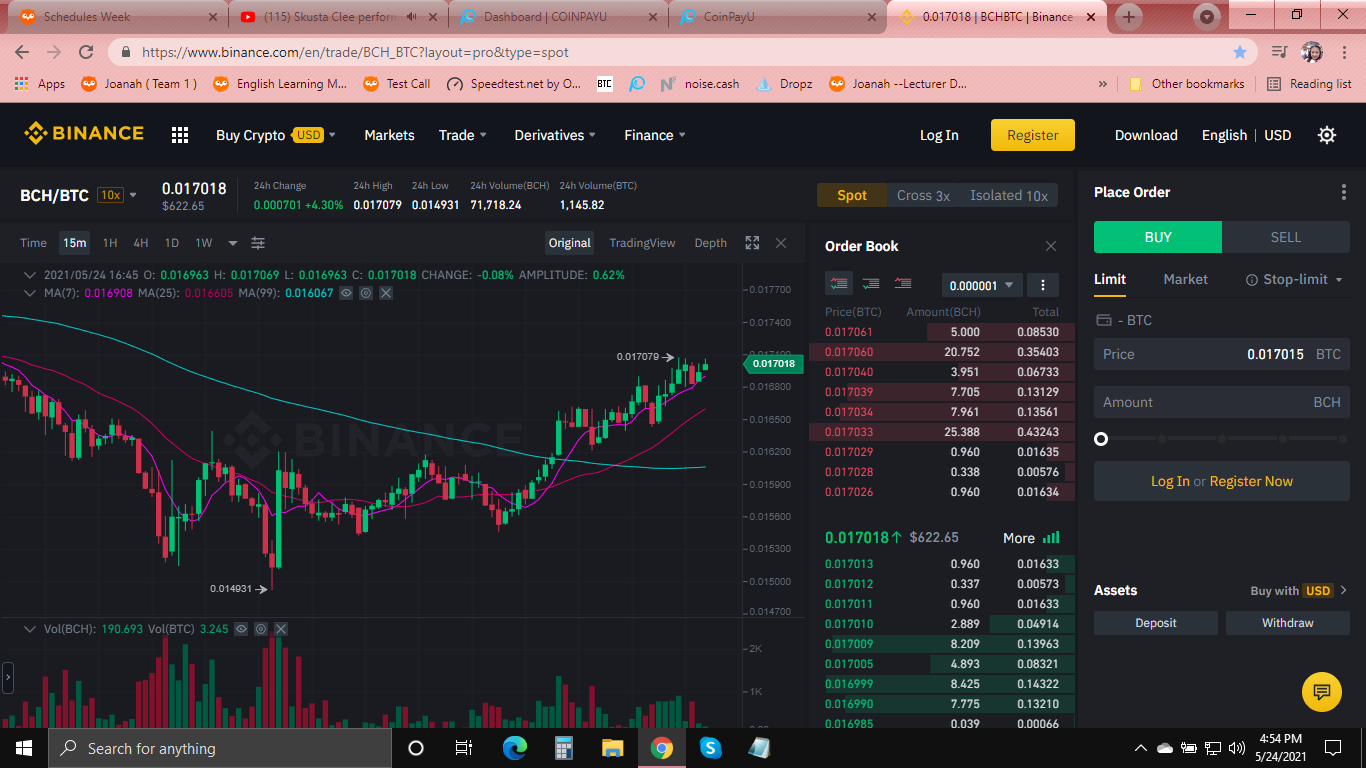Open the Trade dropdown menu
The height and width of the screenshot is (768, 1366).
pos(462,135)
